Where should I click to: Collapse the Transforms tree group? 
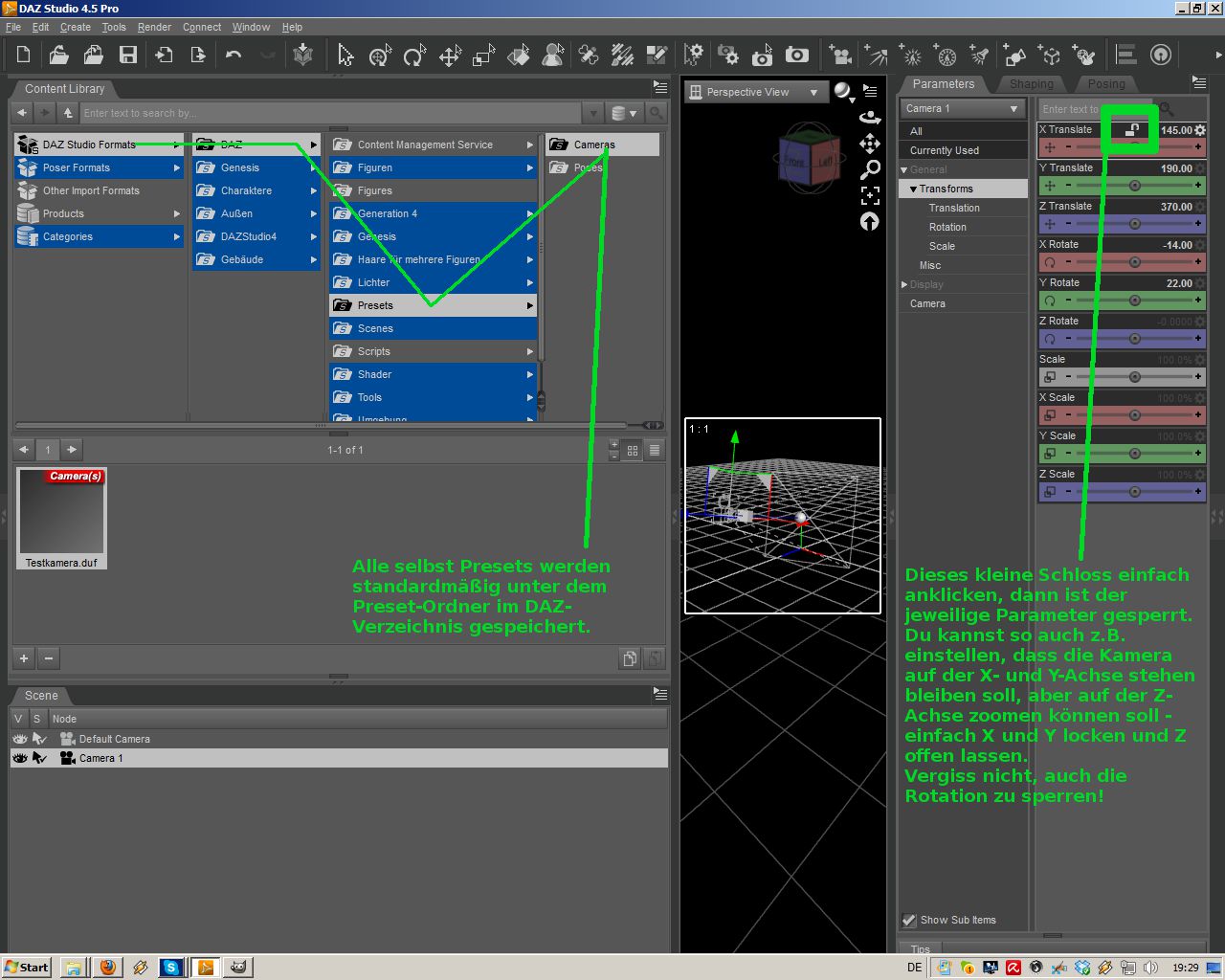[x=913, y=189]
